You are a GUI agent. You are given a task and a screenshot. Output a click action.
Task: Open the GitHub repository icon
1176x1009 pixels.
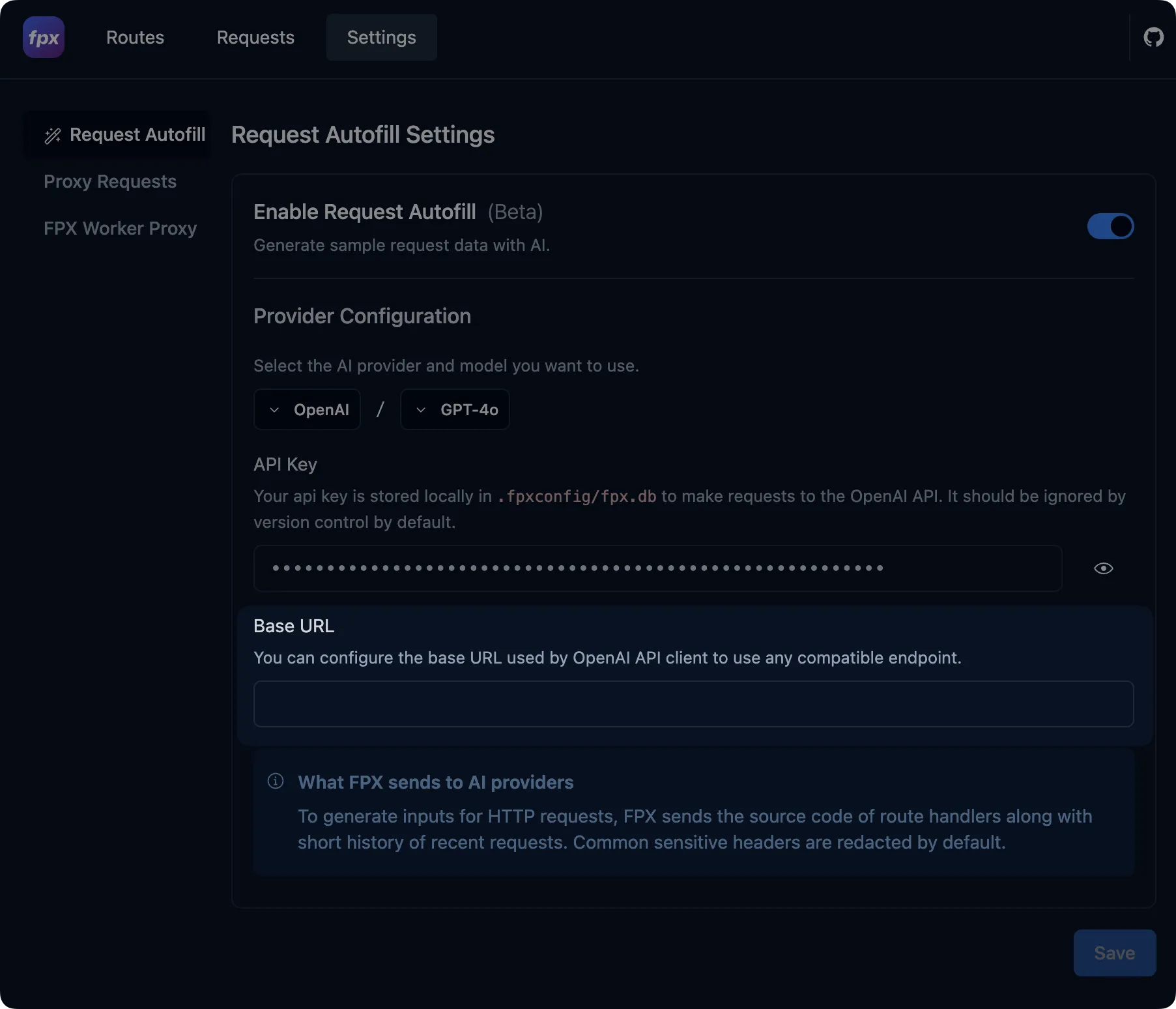(1153, 37)
